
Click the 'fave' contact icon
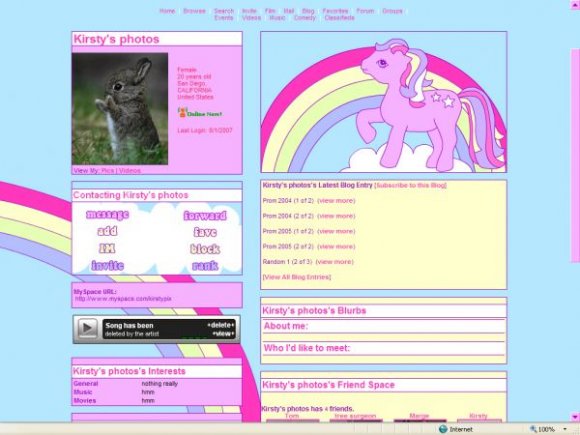[x=205, y=232]
